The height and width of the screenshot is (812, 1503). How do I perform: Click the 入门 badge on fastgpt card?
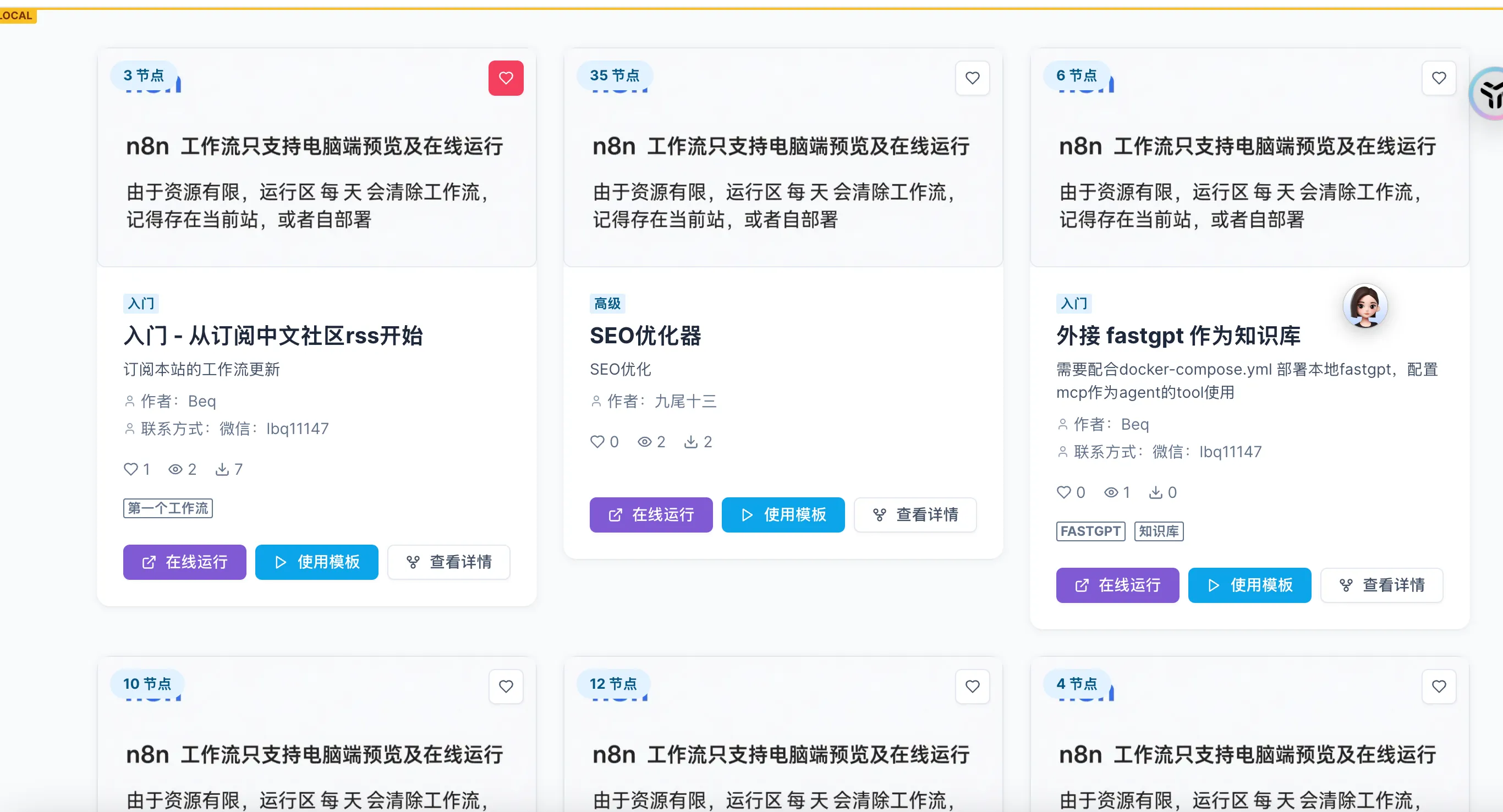[x=1073, y=303]
